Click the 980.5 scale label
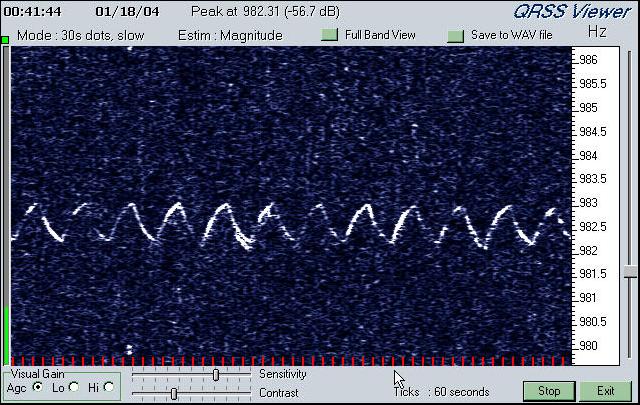 (x=593, y=322)
